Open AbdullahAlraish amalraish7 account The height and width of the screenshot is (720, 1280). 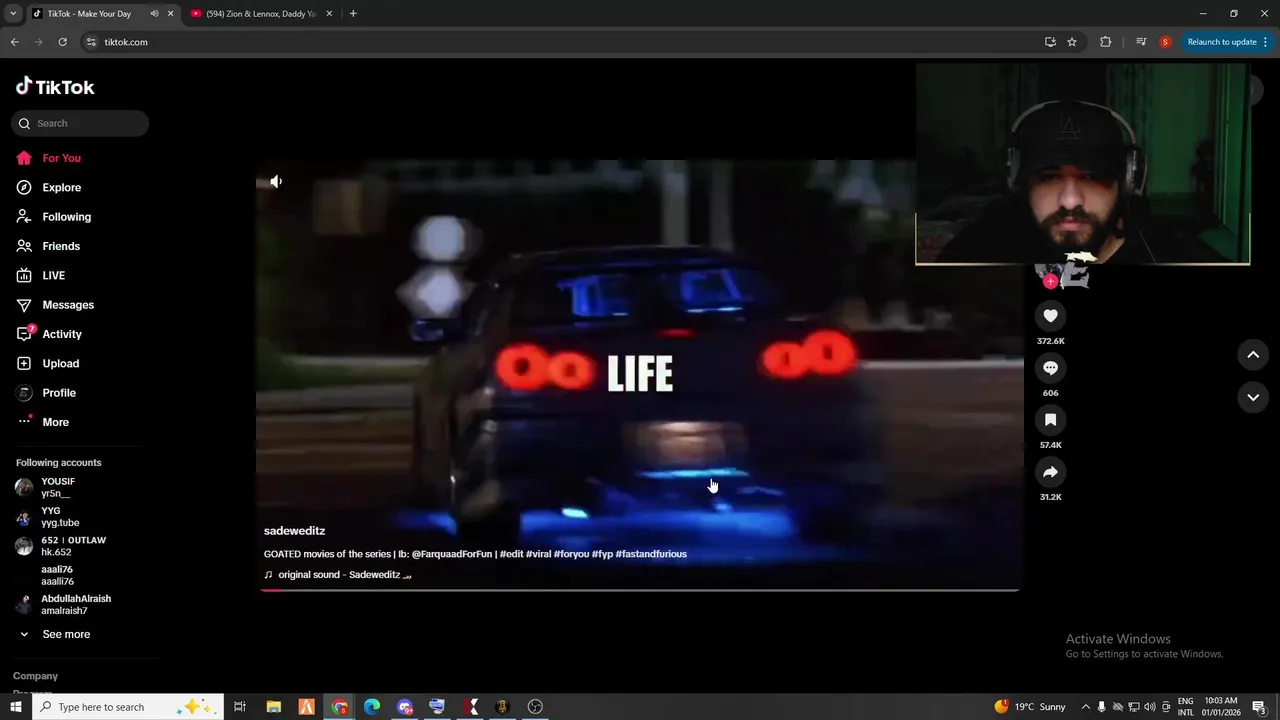click(63, 605)
